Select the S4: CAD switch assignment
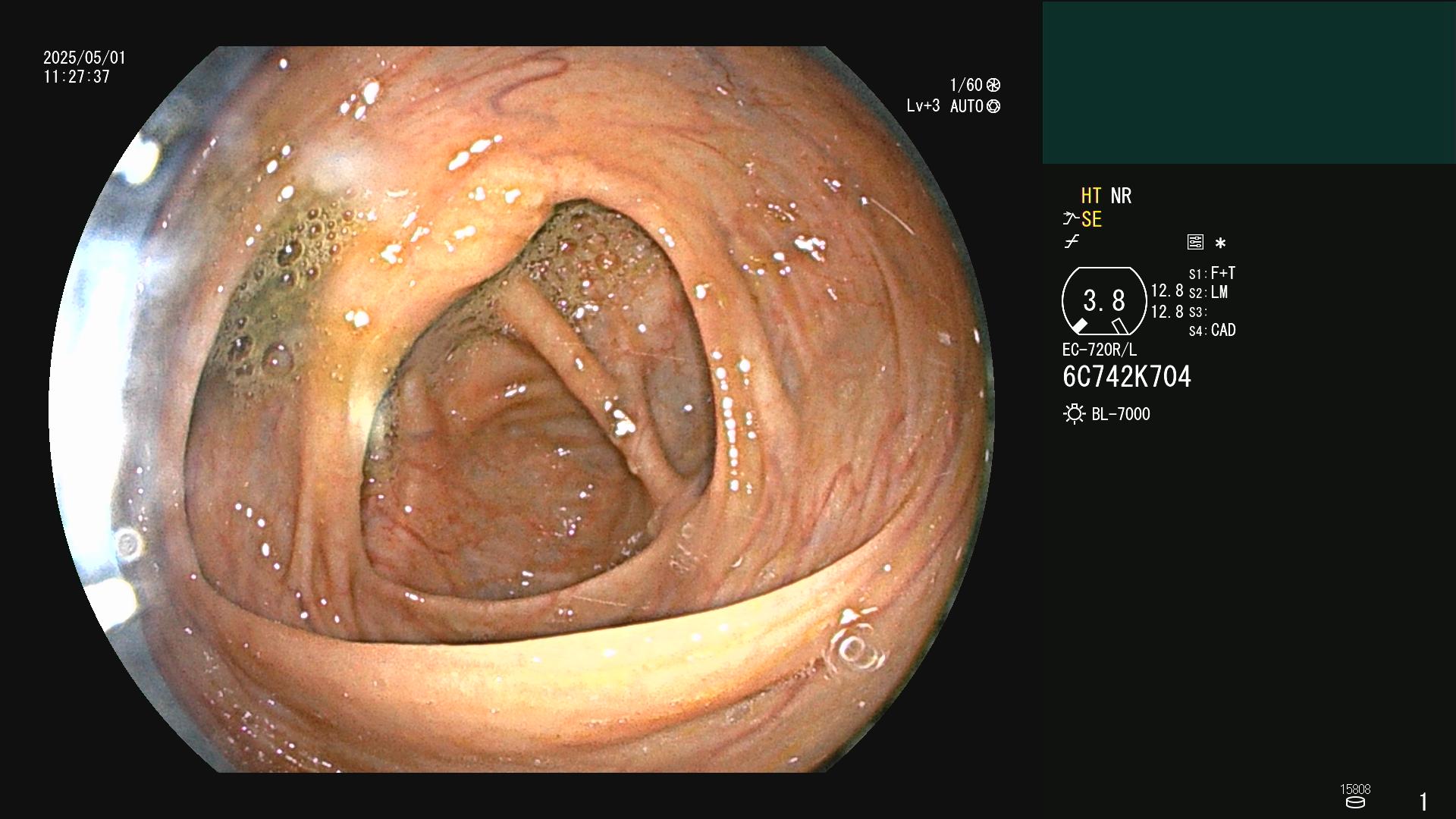This screenshot has width=1456, height=819. click(x=1213, y=330)
